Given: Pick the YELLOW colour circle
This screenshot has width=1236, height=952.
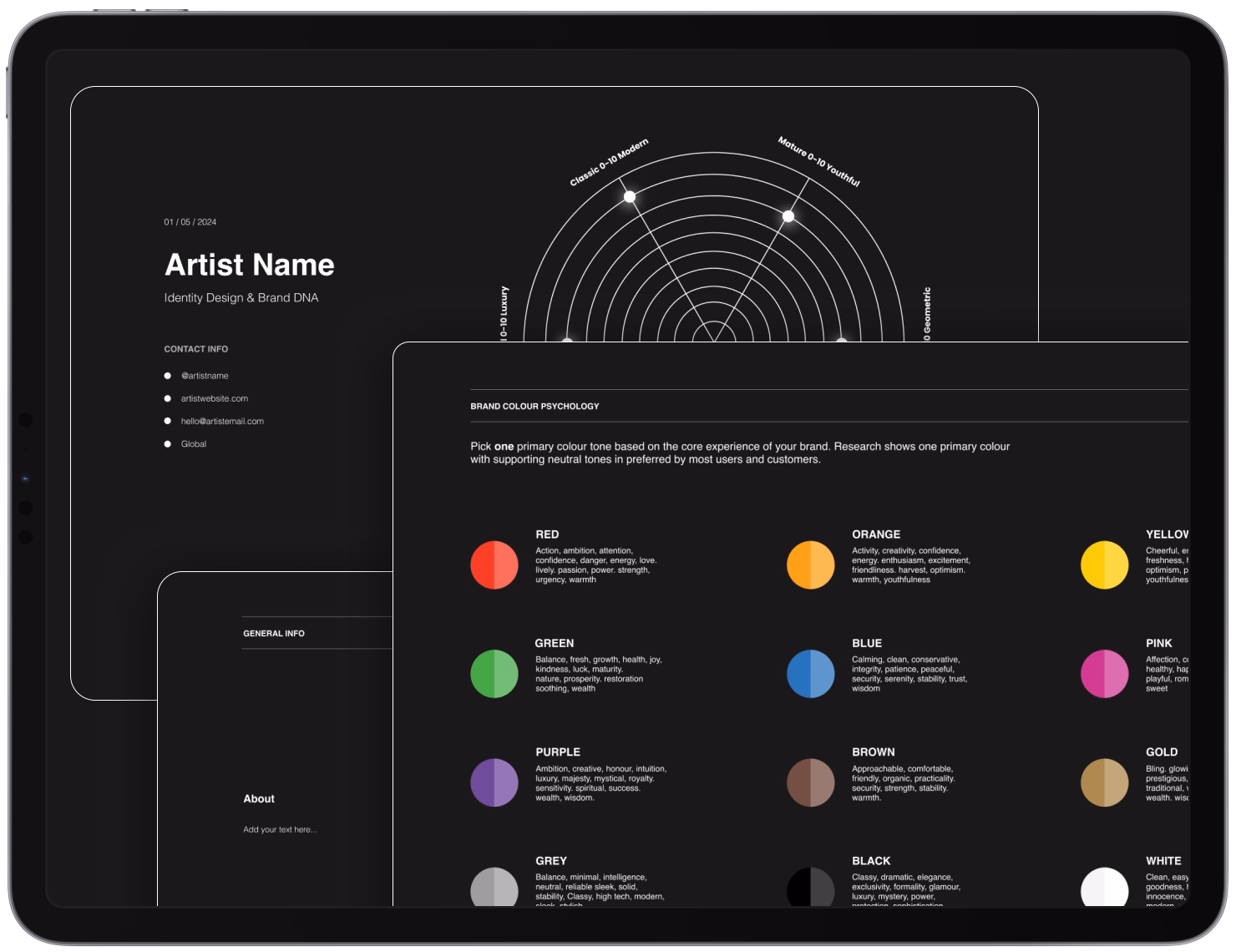Looking at the screenshot, I should [1105, 565].
